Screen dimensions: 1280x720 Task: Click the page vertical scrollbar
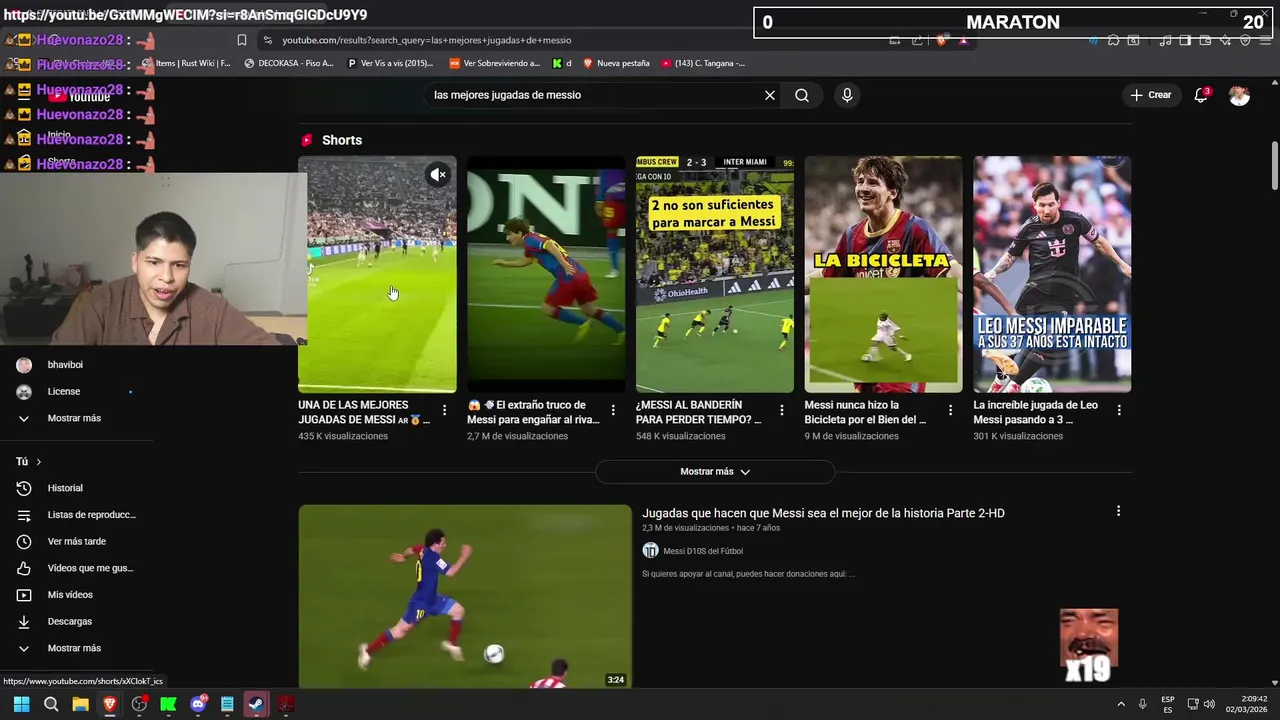(x=1274, y=165)
